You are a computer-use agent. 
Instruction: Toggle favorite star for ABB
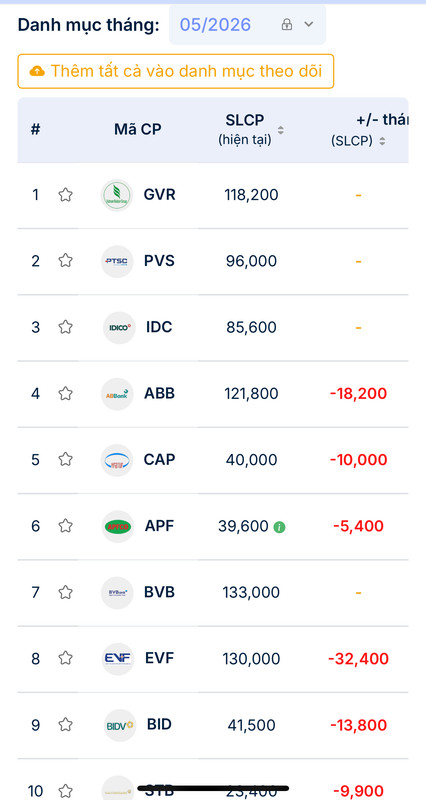pyautogui.click(x=65, y=394)
